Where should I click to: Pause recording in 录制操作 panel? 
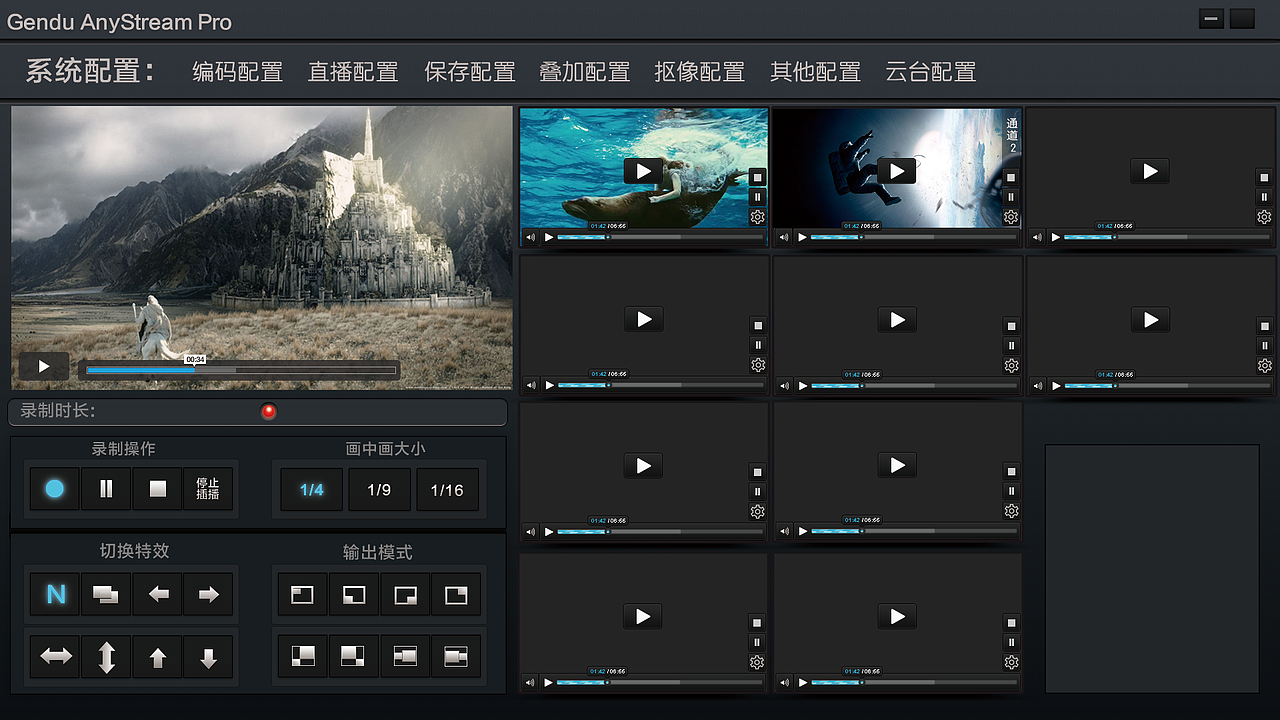(x=106, y=489)
